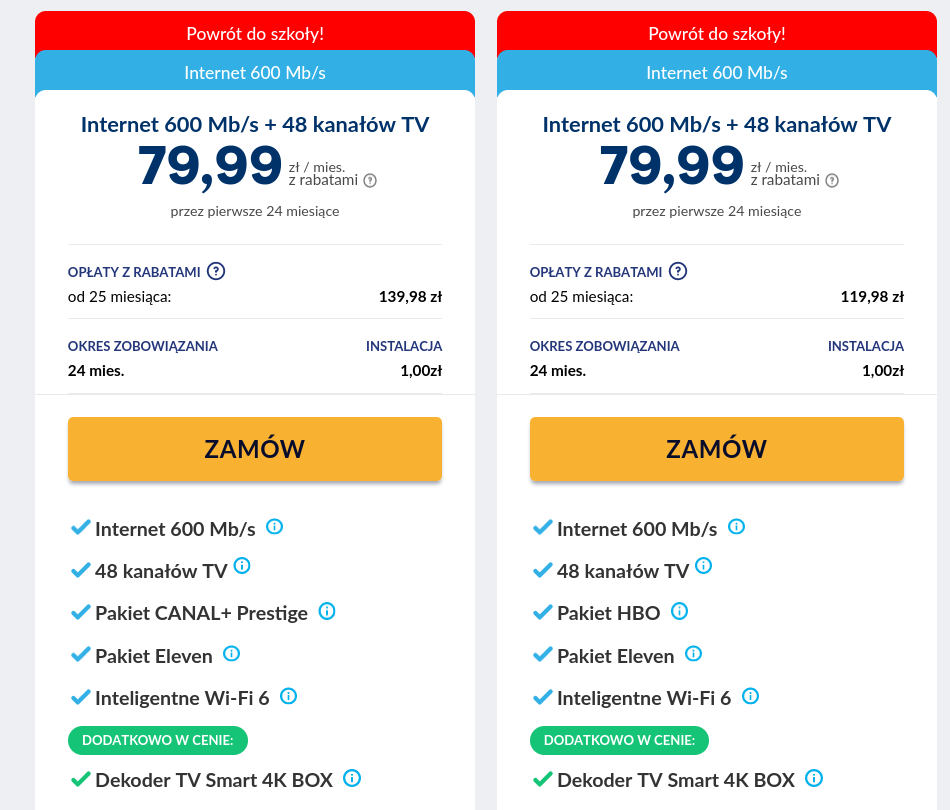This screenshot has width=950, height=810.
Task: Open the info icon next to Internet 600 Mb/s on left card
Action: pyautogui.click(x=274, y=525)
